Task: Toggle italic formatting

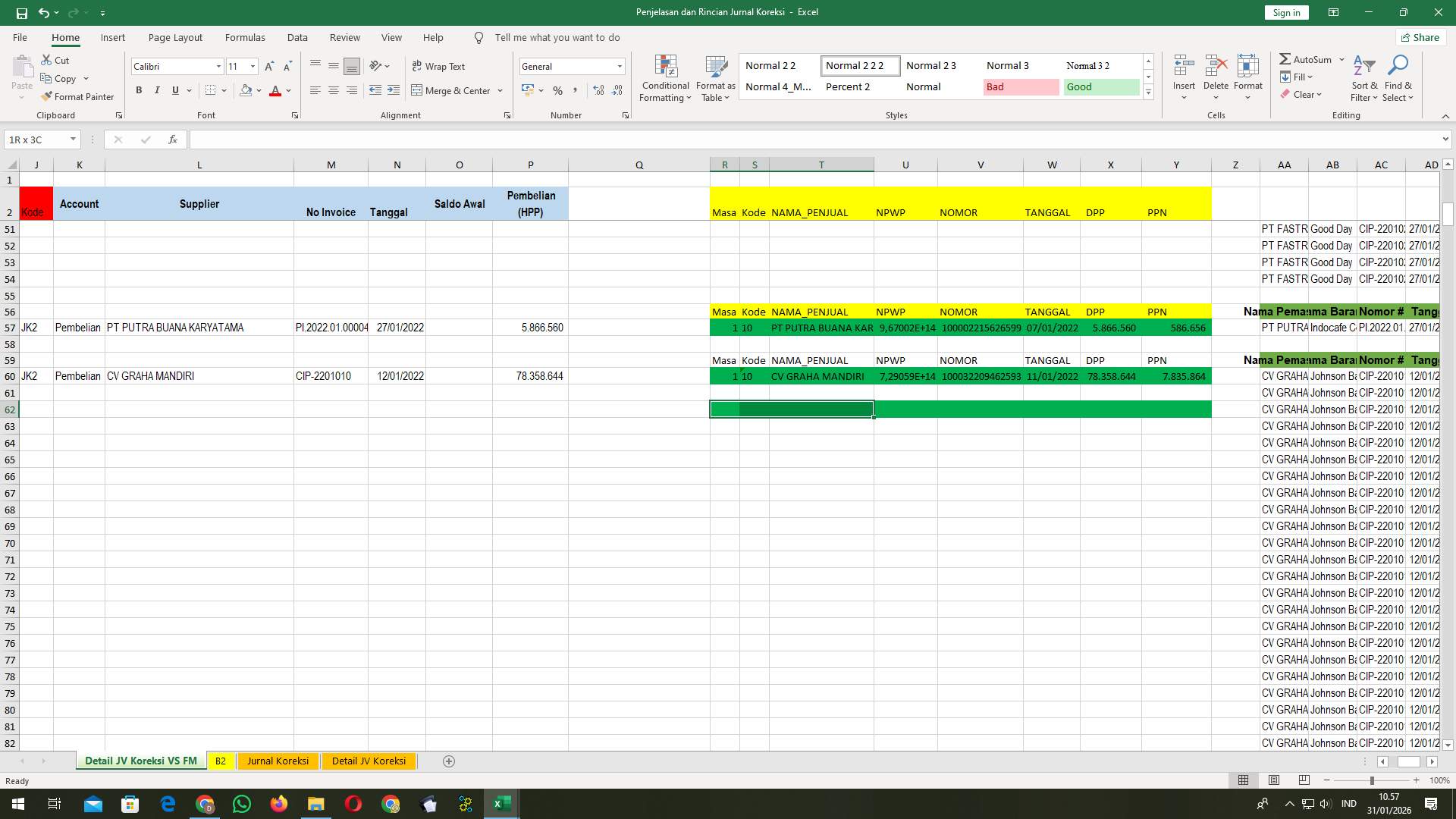Action: (157, 90)
